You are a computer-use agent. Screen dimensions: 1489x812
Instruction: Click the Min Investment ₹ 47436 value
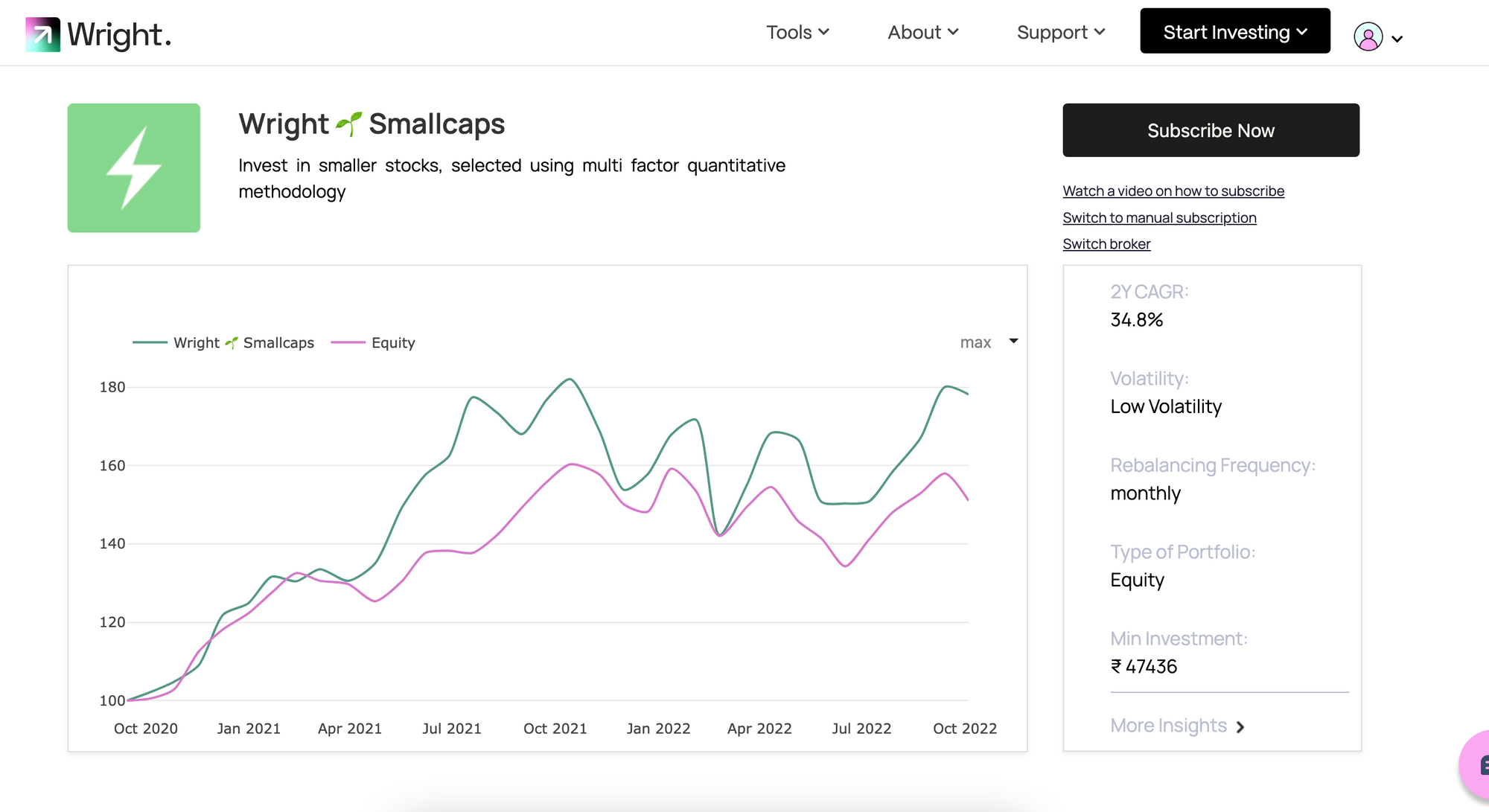click(1144, 667)
